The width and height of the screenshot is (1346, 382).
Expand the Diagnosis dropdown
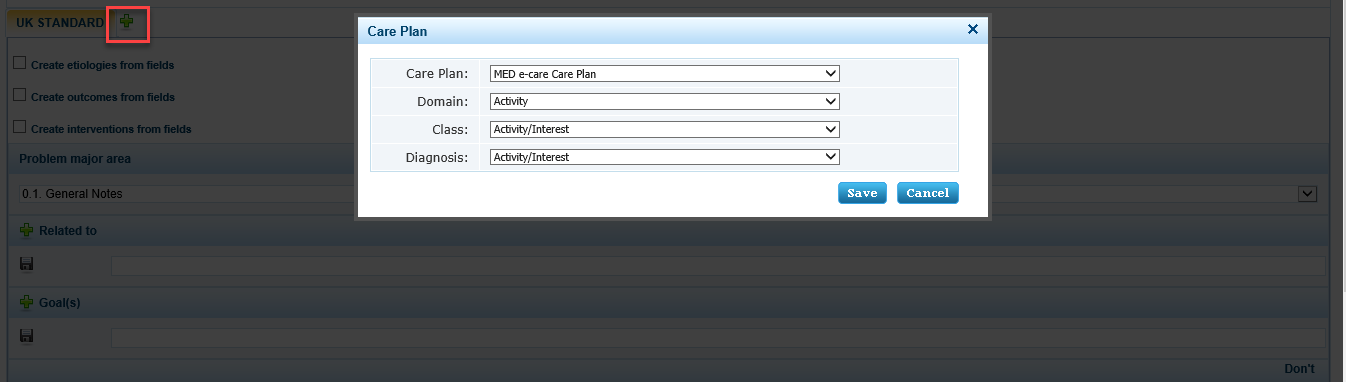[x=664, y=156]
